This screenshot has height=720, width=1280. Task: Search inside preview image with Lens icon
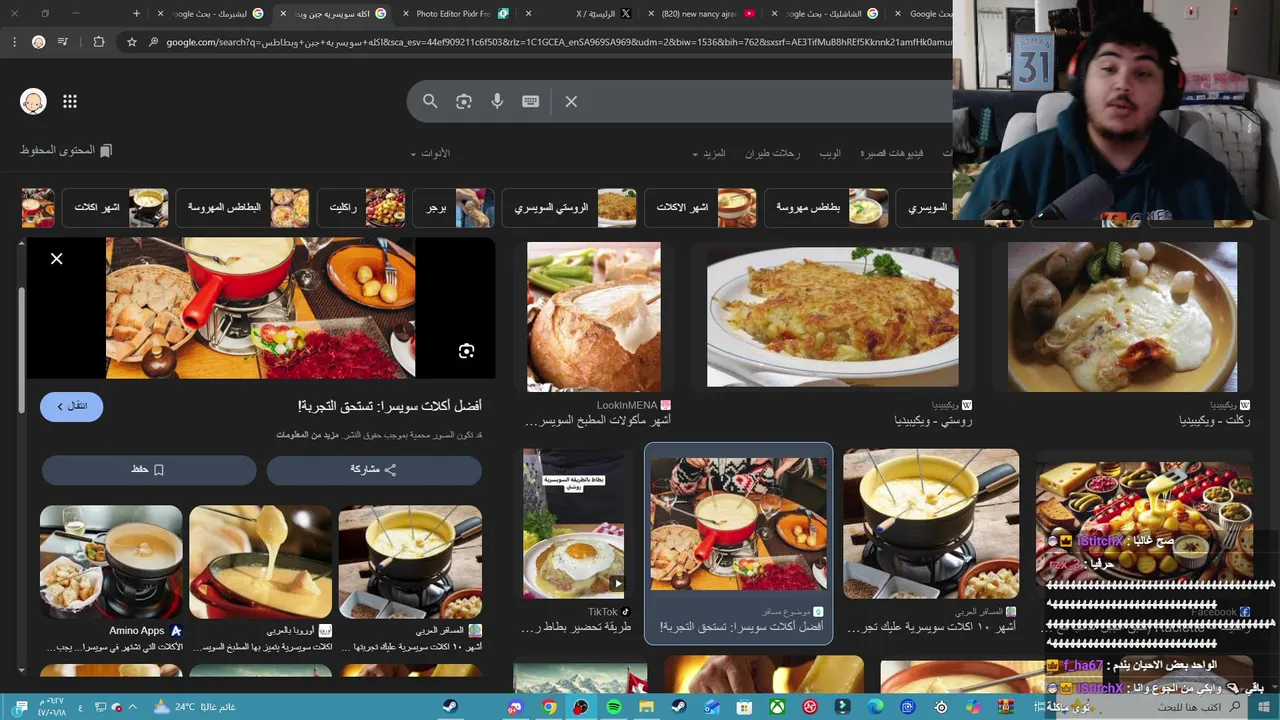click(466, 351)
